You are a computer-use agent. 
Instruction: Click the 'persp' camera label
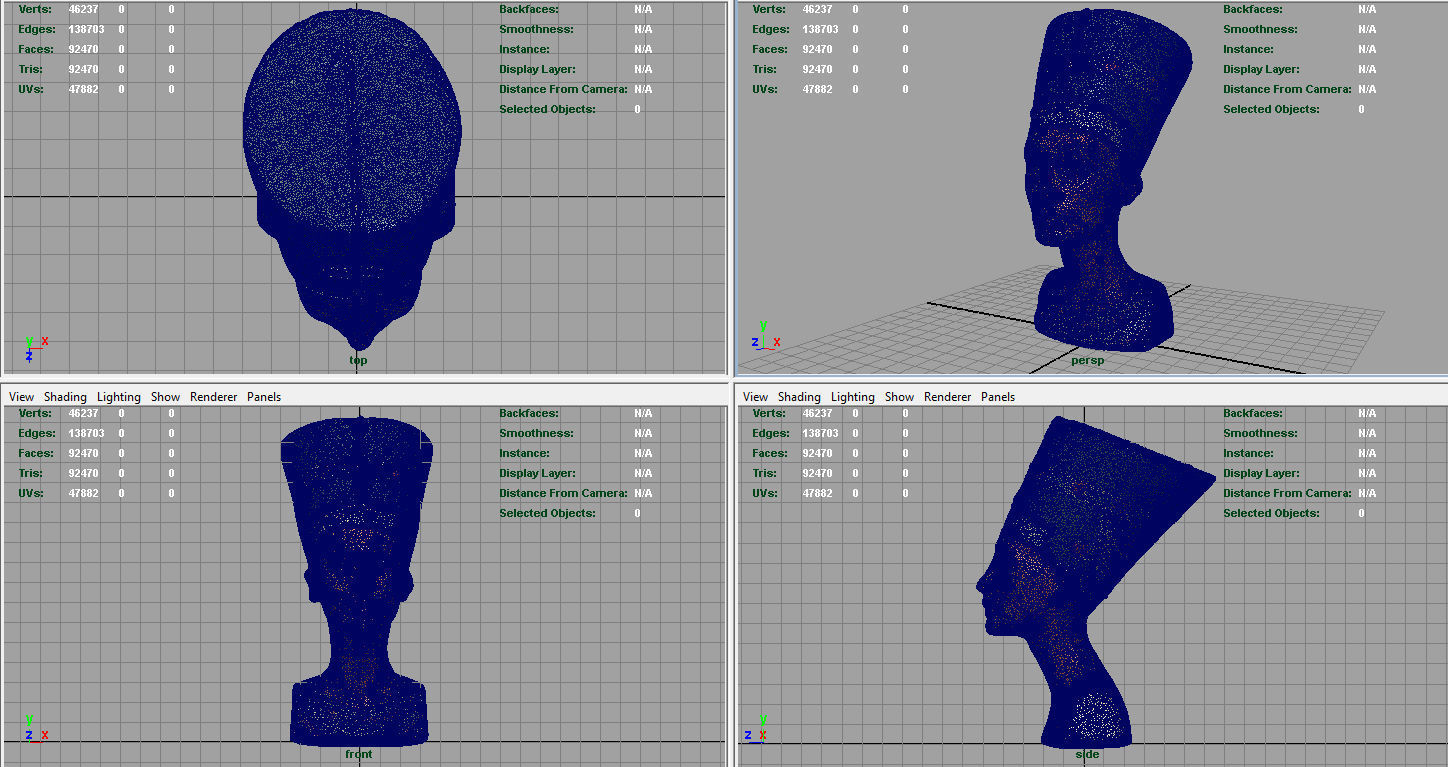point(1087,360)
